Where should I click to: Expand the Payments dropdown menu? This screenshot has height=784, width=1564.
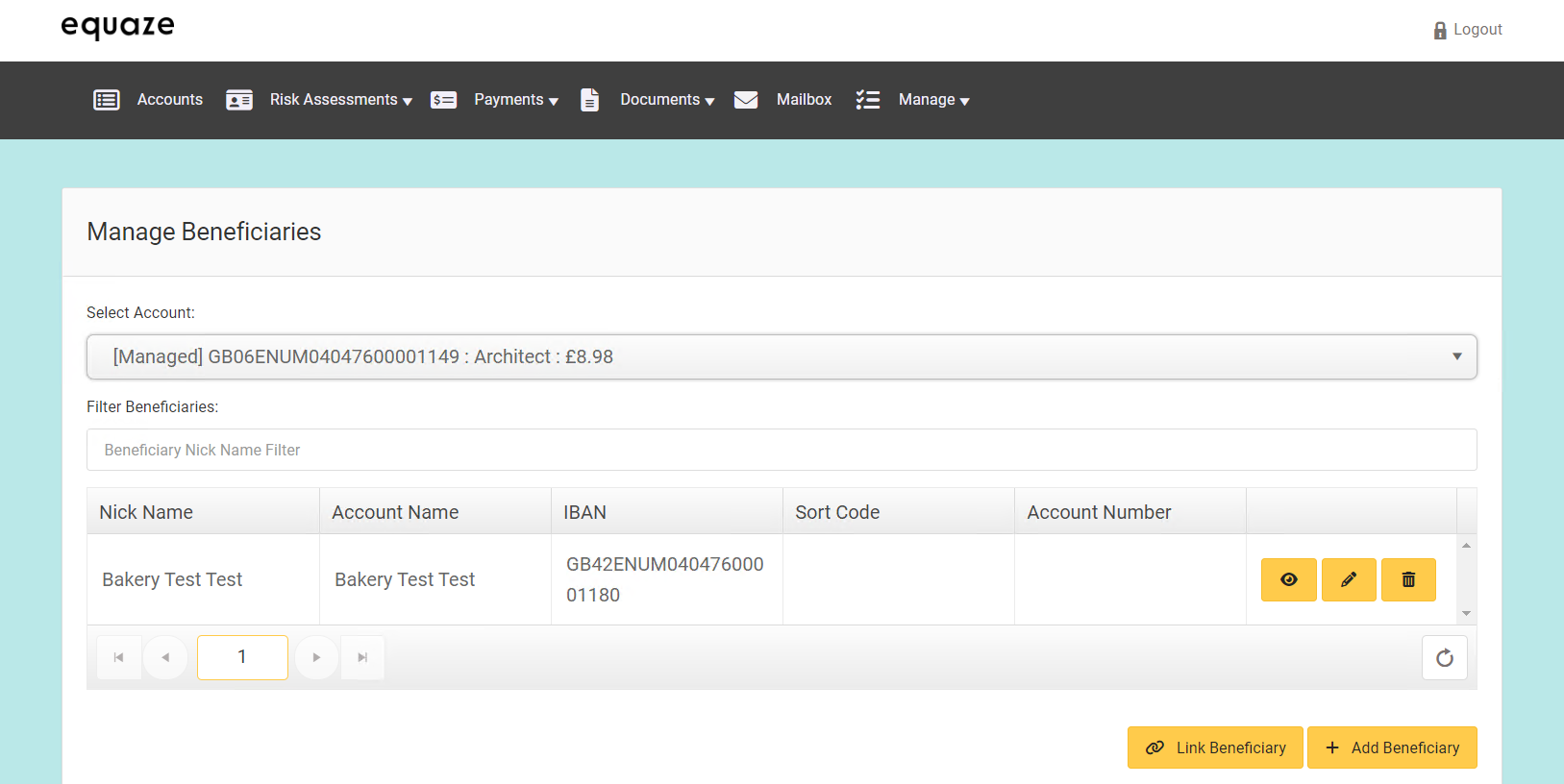click(x=515, y=100)
